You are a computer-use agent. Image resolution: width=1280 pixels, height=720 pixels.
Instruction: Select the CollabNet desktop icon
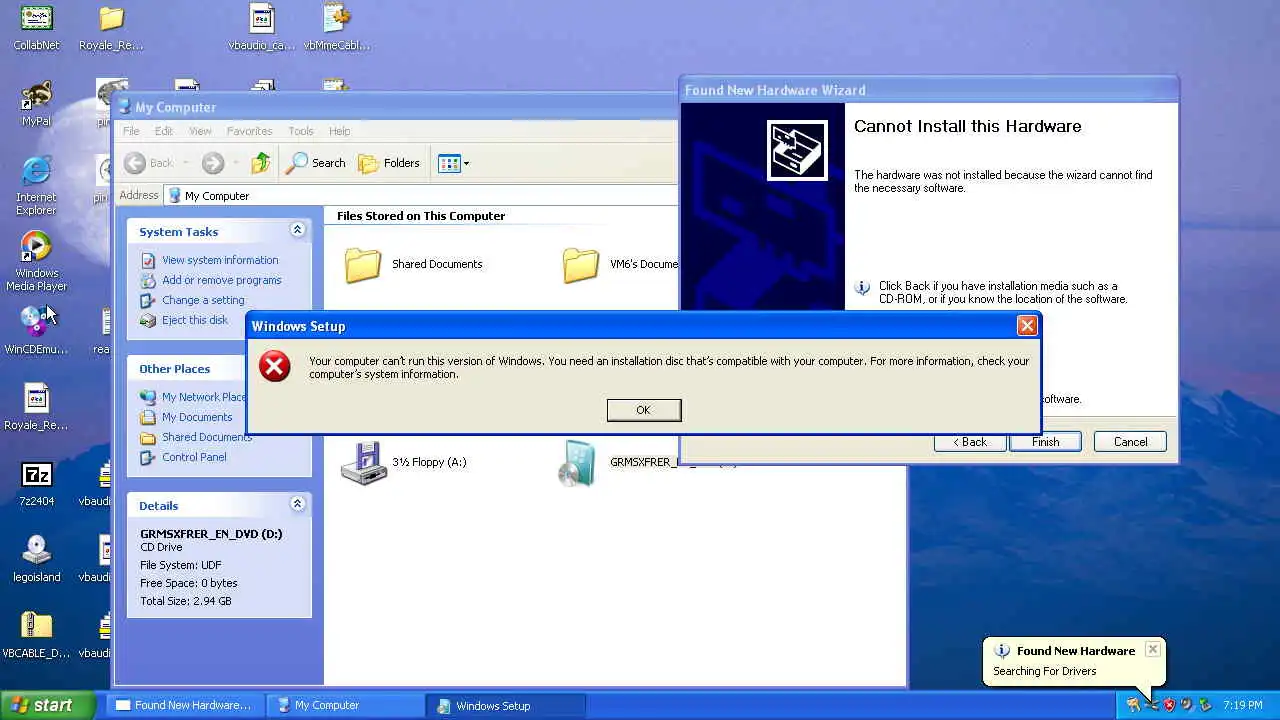tap(37, 27)
